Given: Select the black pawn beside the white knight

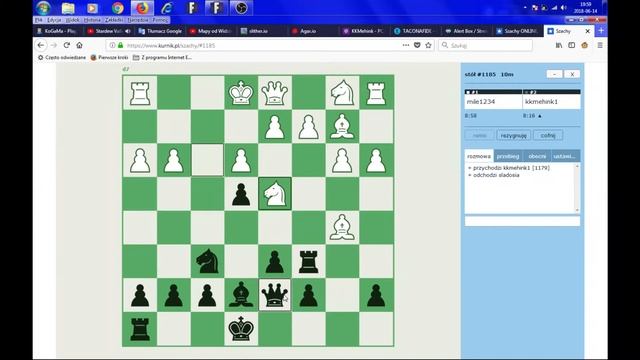Looking at the screenshot, I should coord(241,194).
